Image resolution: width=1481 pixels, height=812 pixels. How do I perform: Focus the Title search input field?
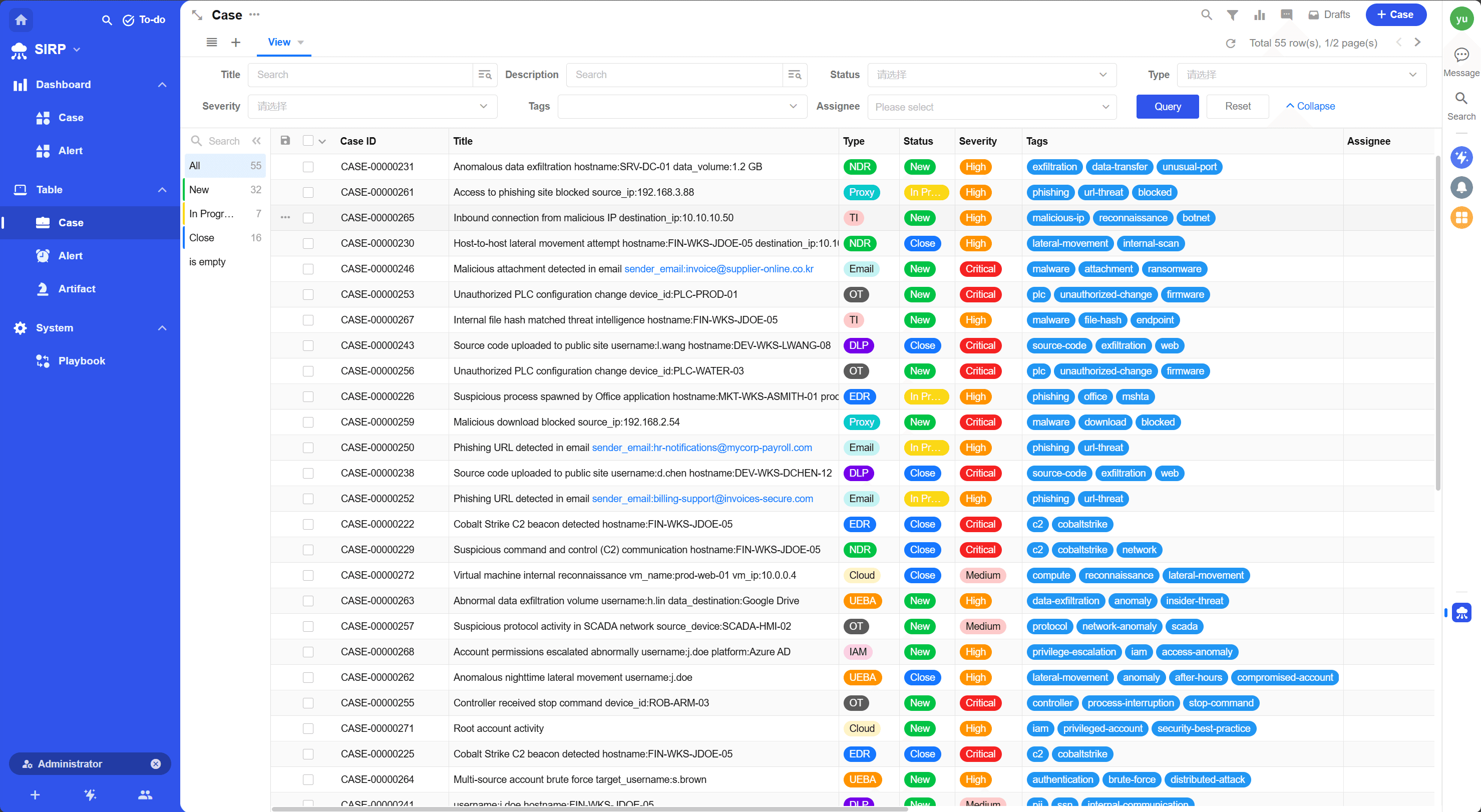click(x=360, y=75)
